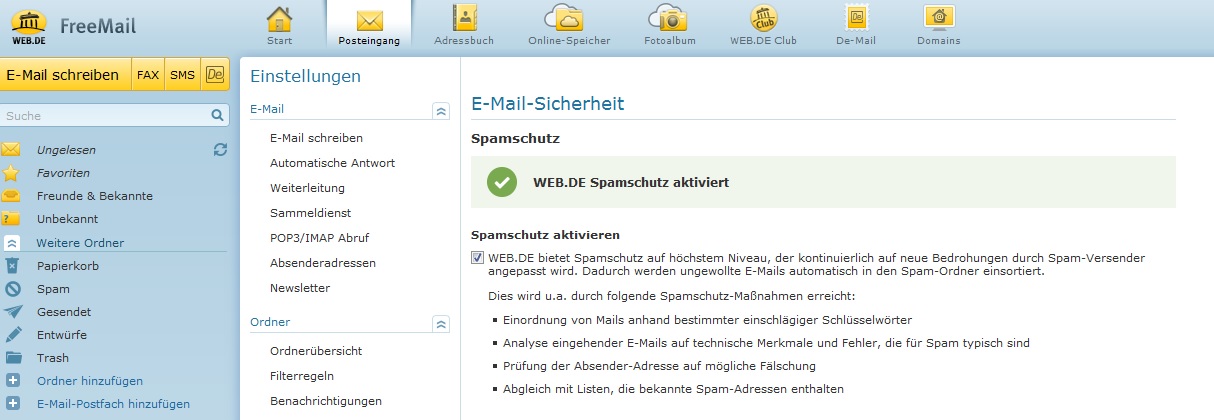
Task: Toggle the Spamschutz aktivieren checkbox
Action: point(477,257)
